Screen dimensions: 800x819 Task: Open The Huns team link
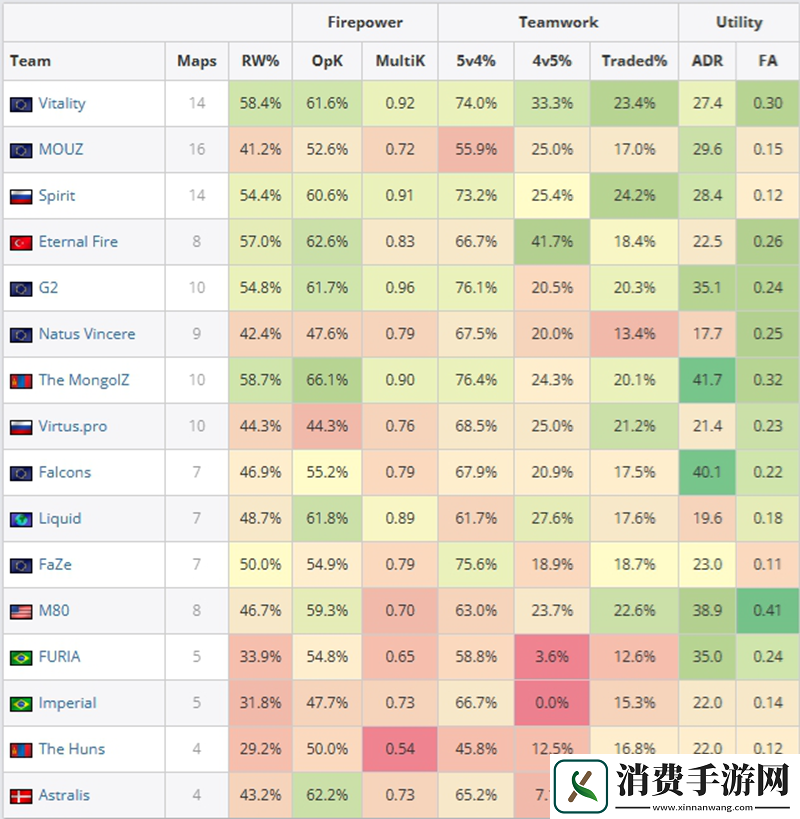point(72,748)
